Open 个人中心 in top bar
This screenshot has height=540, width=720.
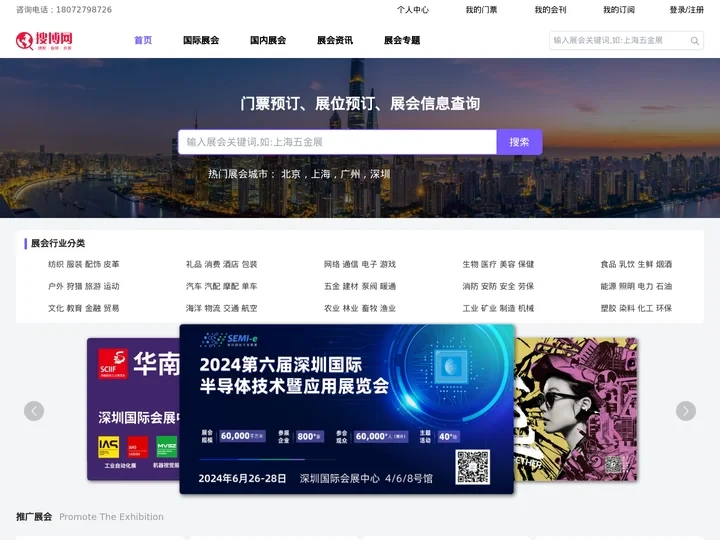(413, 10)
